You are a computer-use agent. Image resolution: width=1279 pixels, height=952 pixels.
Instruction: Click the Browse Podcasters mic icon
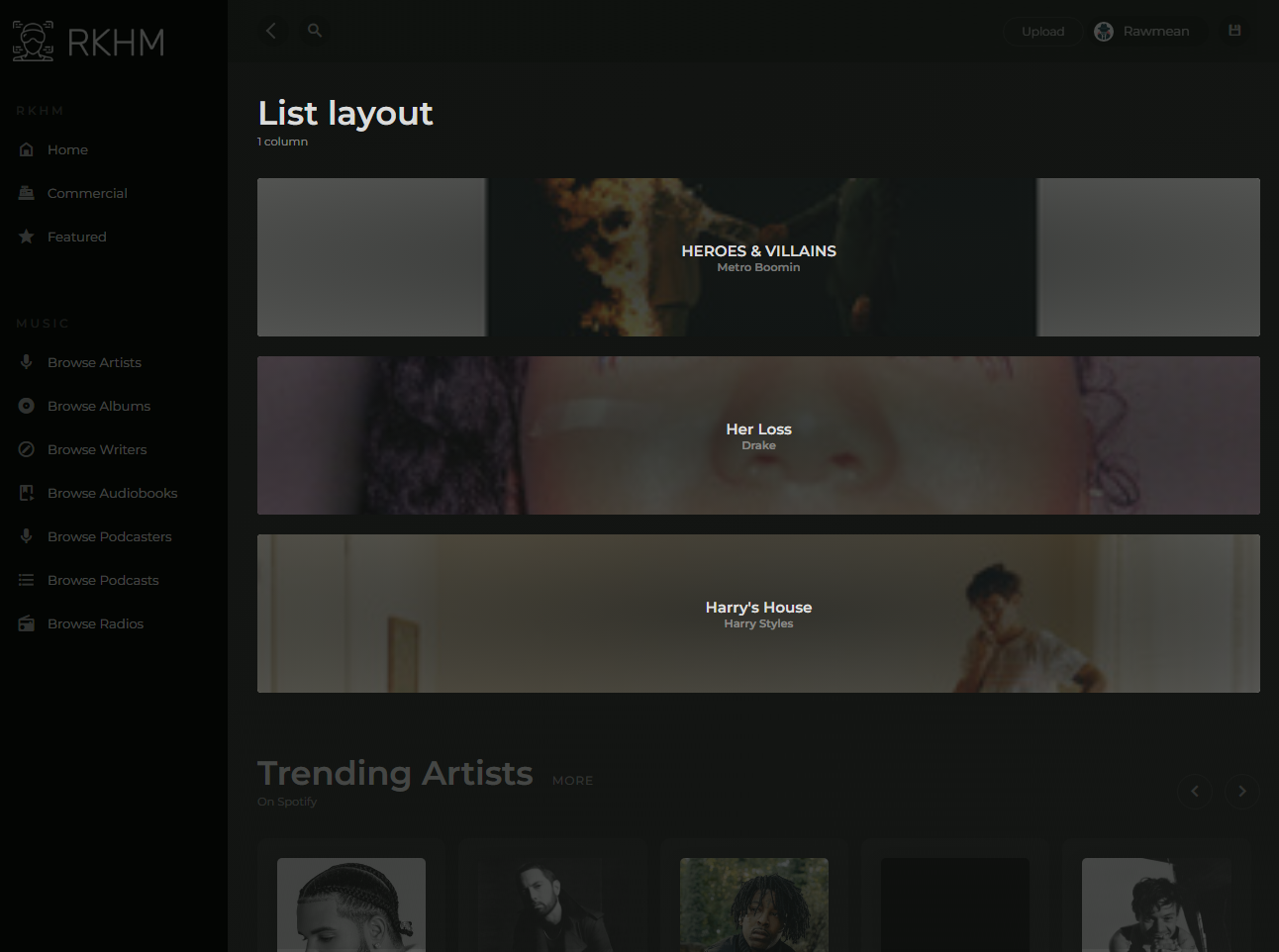[x=27, y=536]
